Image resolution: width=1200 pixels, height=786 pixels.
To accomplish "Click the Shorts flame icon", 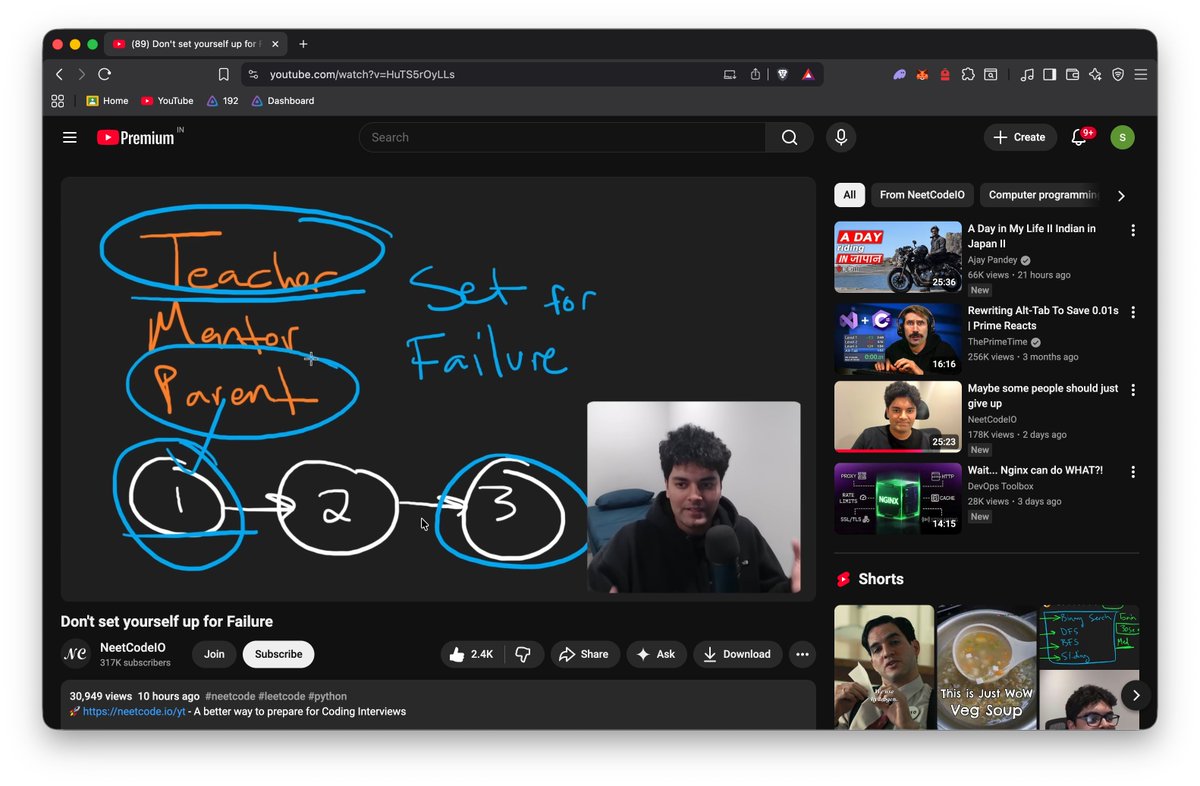I will click(x=845, y=578).
